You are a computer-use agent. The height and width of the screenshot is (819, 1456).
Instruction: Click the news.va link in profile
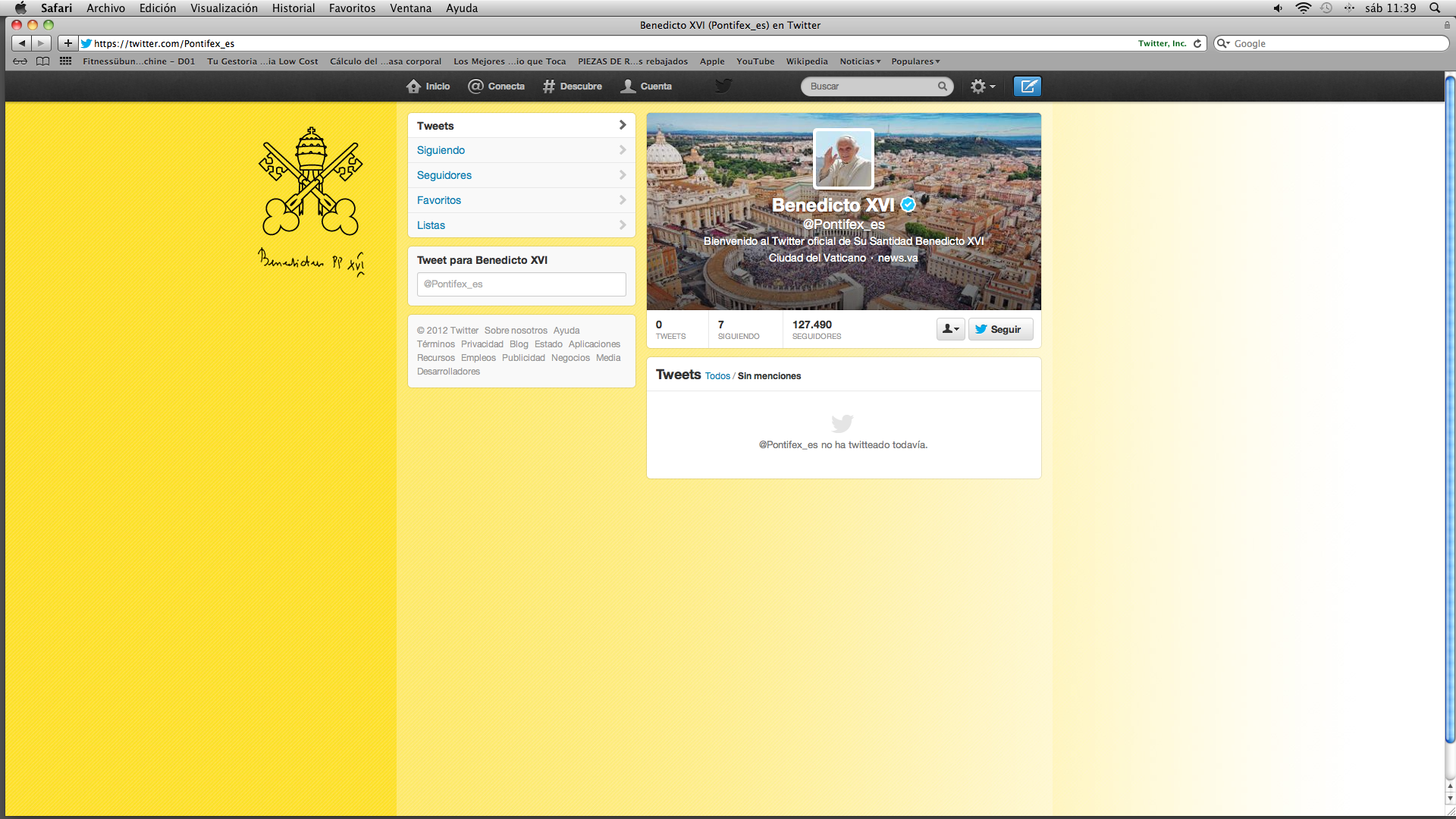click(898, 258)
